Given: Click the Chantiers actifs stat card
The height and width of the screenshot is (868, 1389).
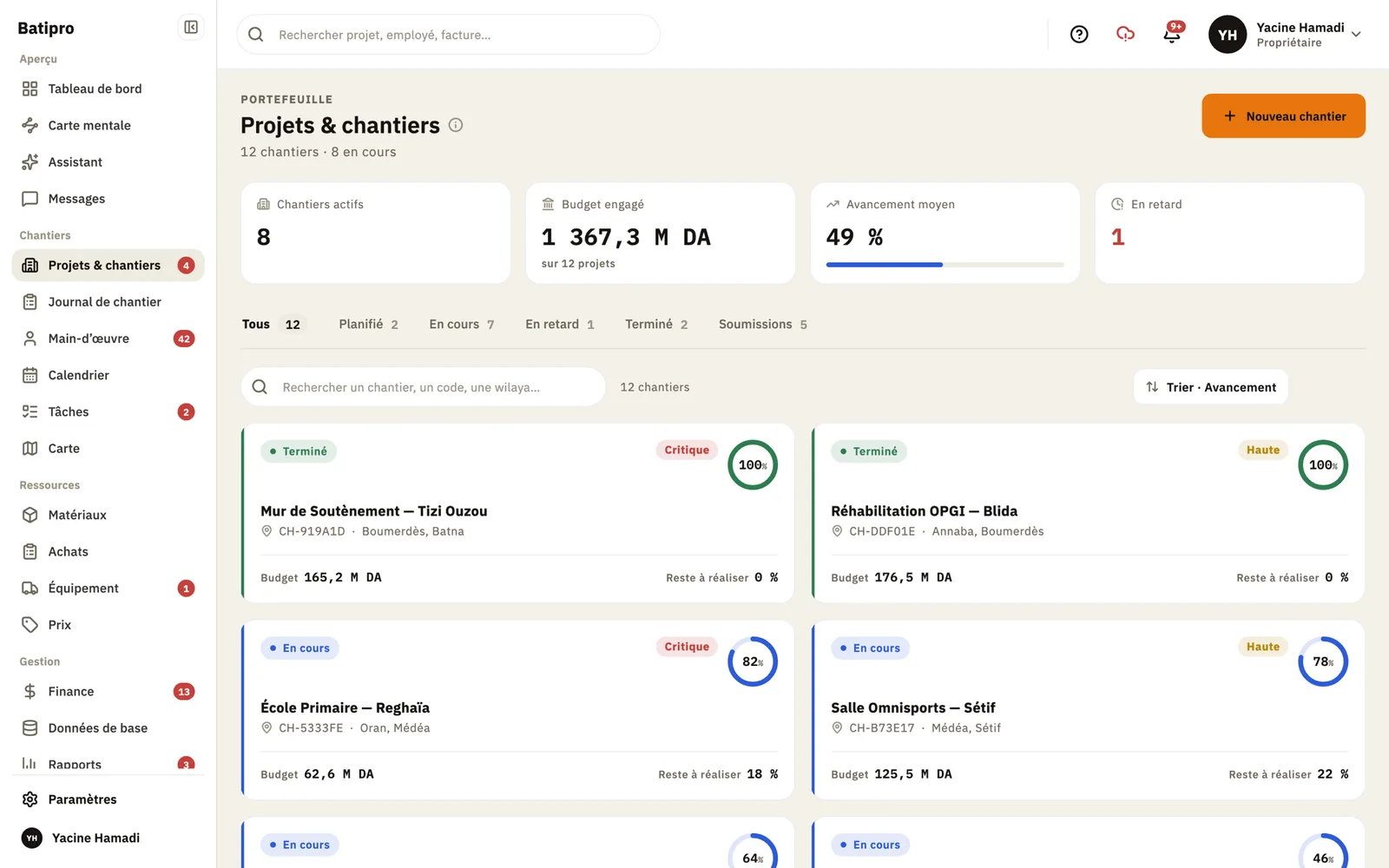Looking at the screenshot, I should coord(376,233).
